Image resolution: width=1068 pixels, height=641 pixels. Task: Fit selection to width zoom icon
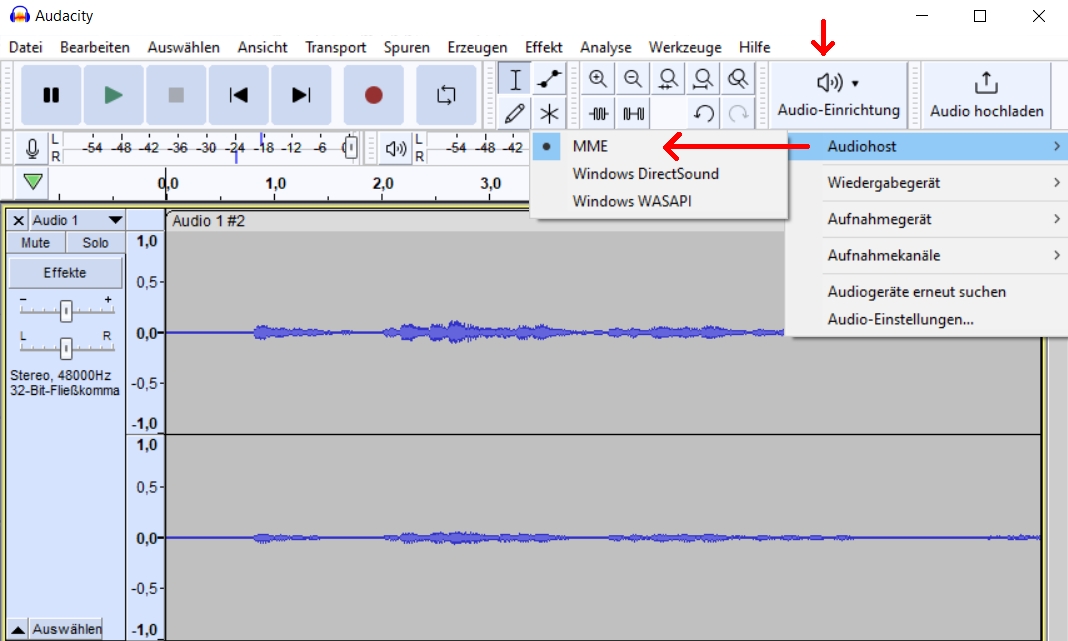pyautogui.click(x=668, y=79)
